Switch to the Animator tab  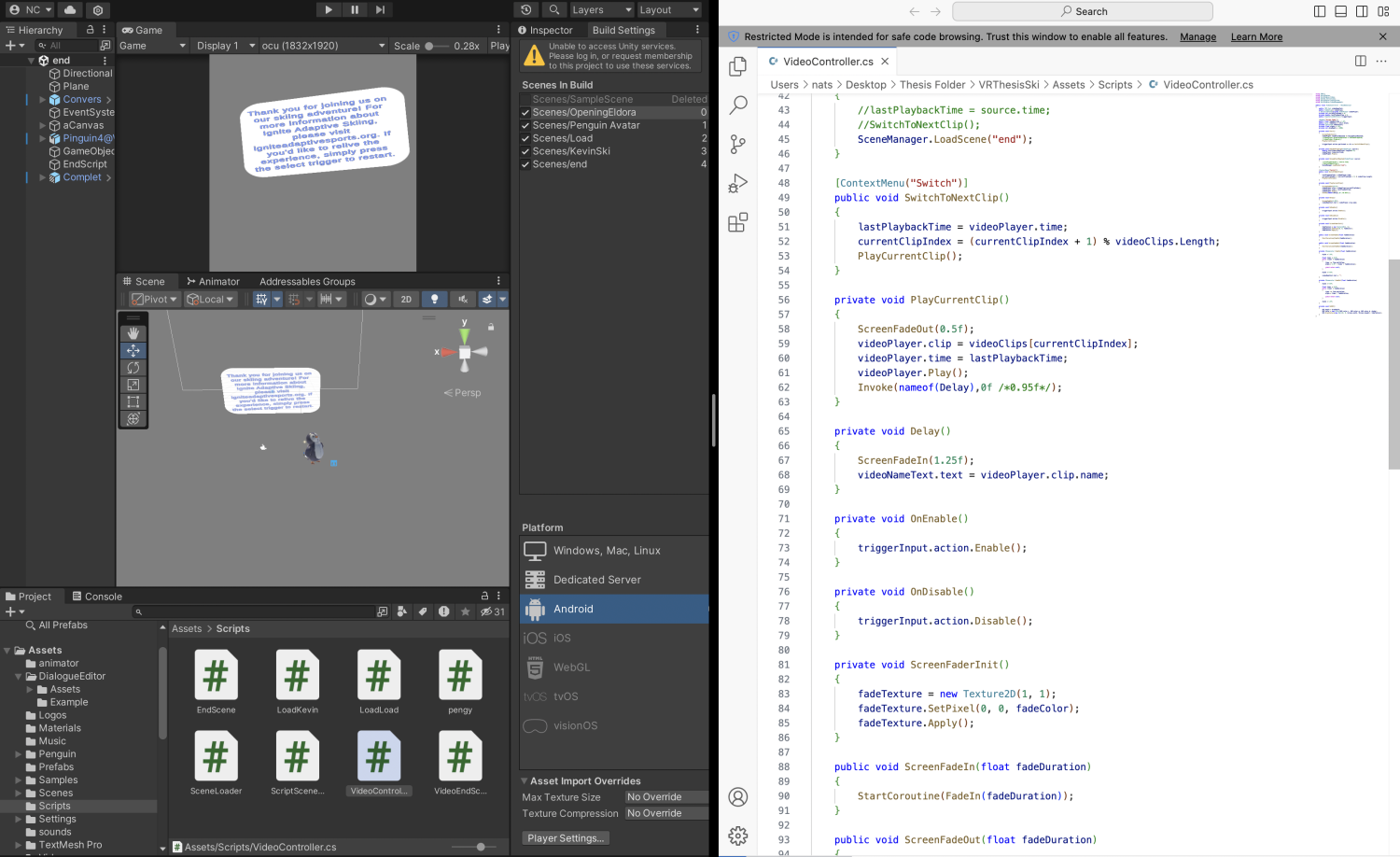tap(213, 281)
